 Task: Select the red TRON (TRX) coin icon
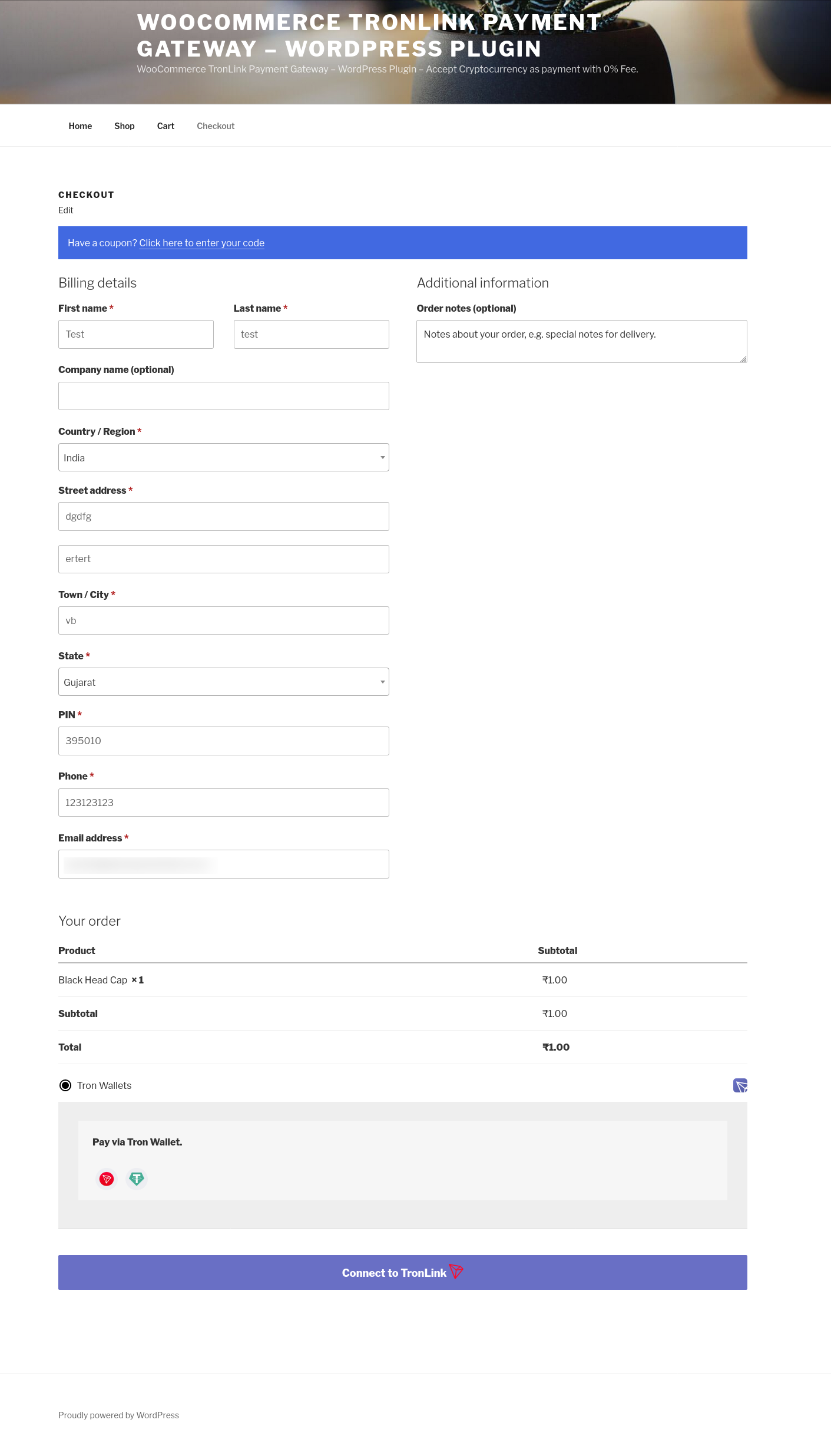click(x=107, y=1178)
